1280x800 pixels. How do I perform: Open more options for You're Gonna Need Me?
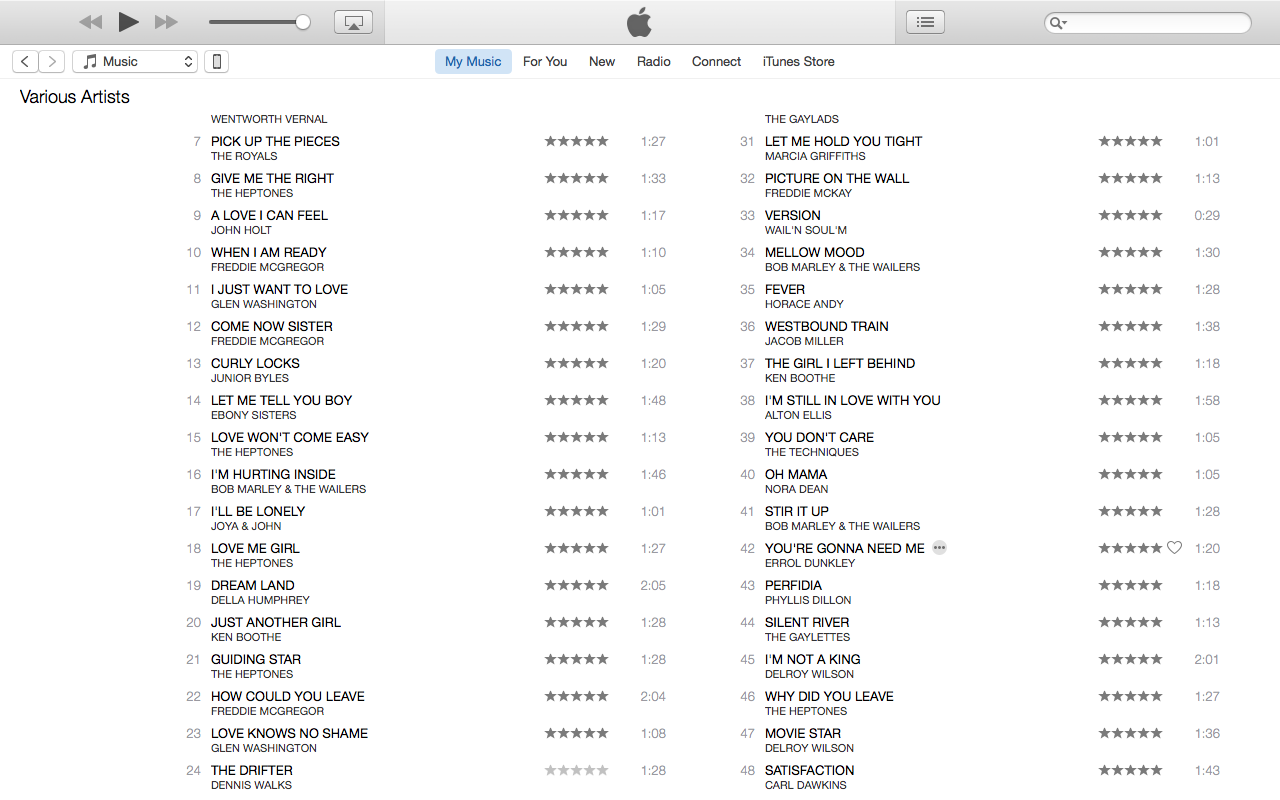939,548
